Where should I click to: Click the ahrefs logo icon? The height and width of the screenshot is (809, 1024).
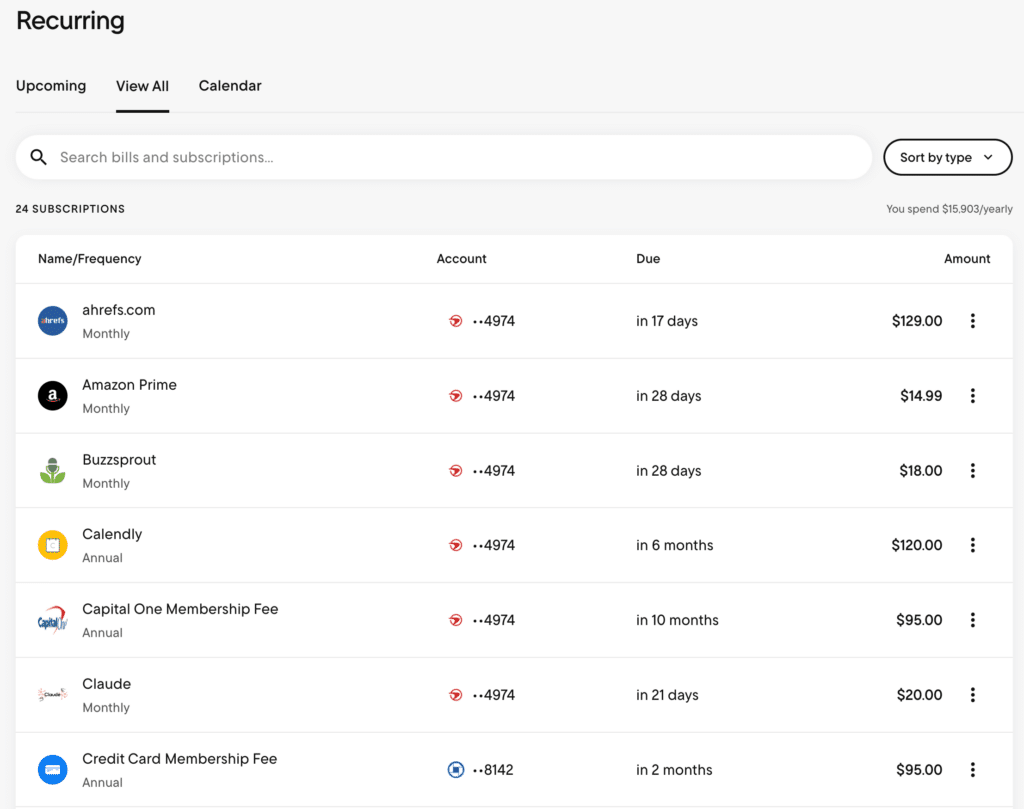coord(53,321)
